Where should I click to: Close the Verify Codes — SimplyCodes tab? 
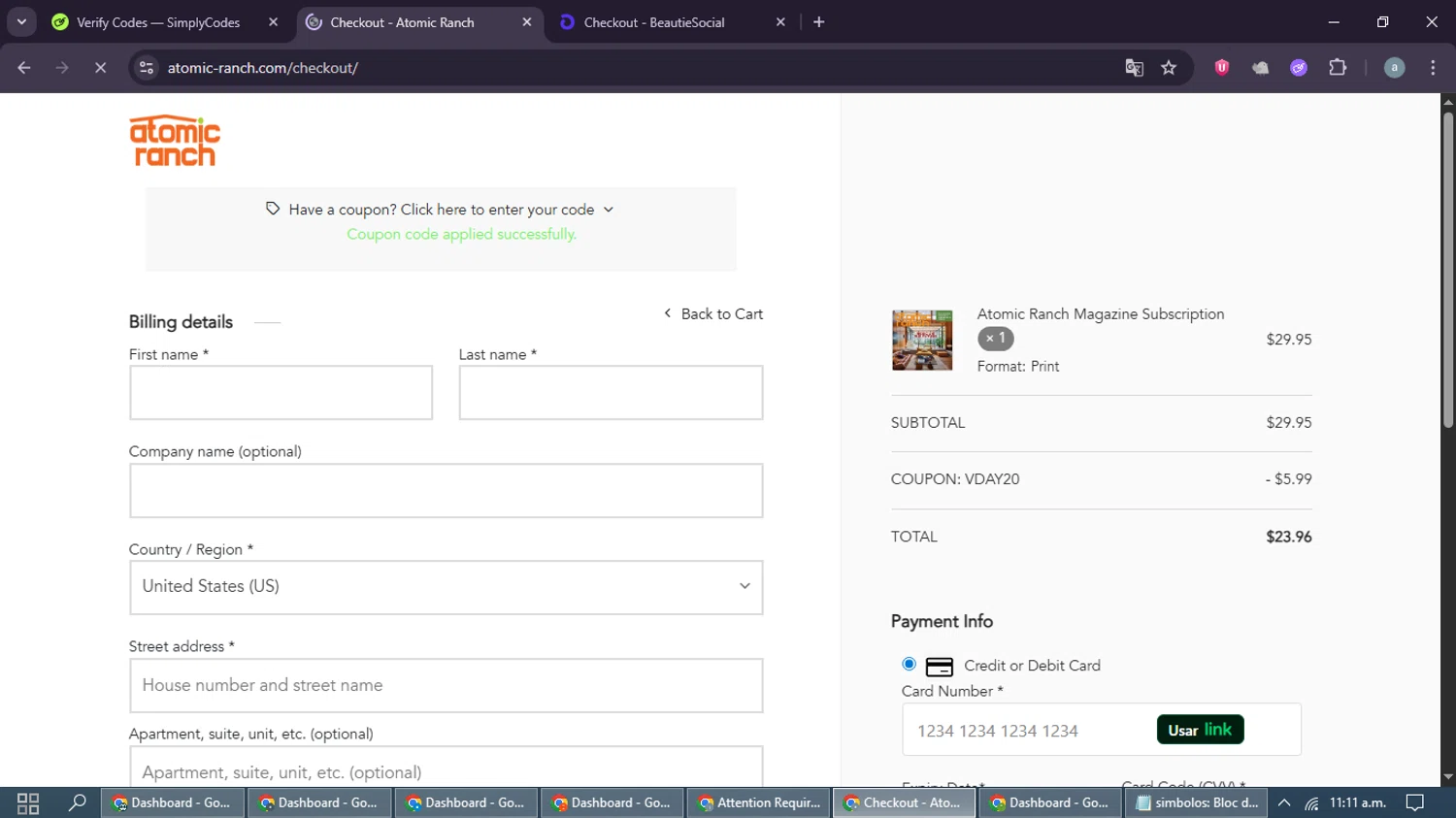273,22
